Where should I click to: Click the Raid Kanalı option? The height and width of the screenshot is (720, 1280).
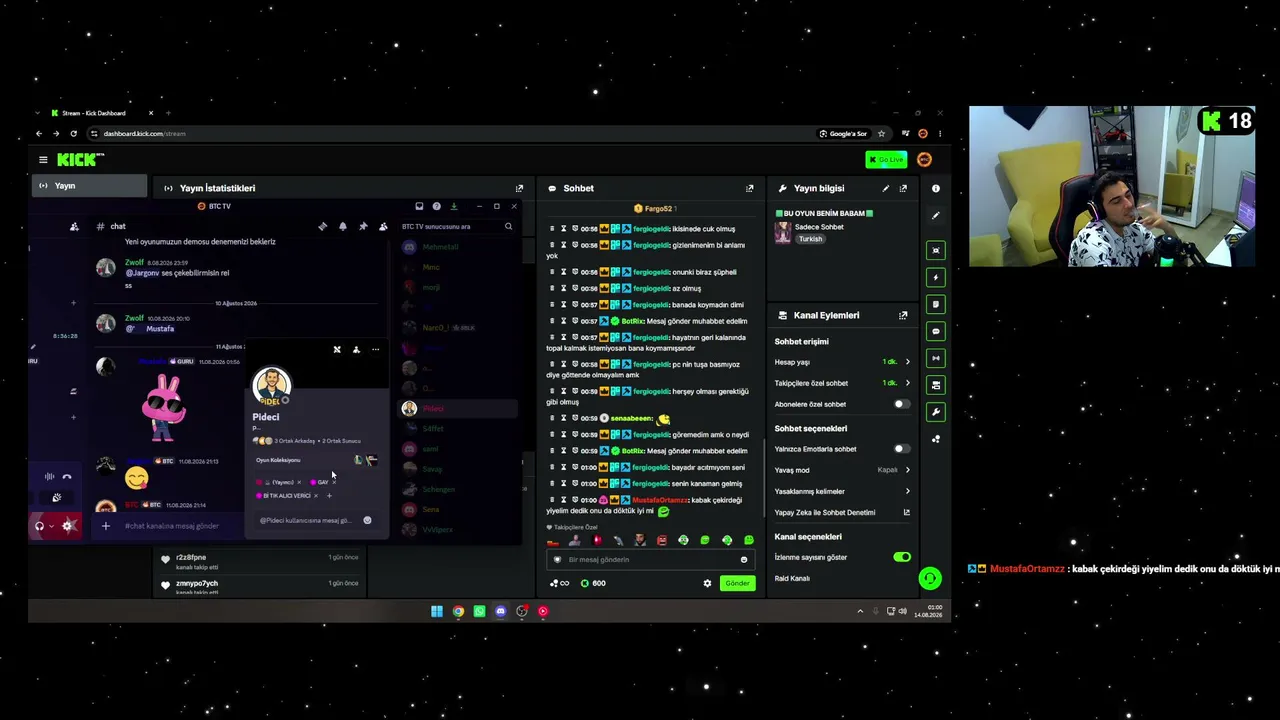tap(792, 578)
